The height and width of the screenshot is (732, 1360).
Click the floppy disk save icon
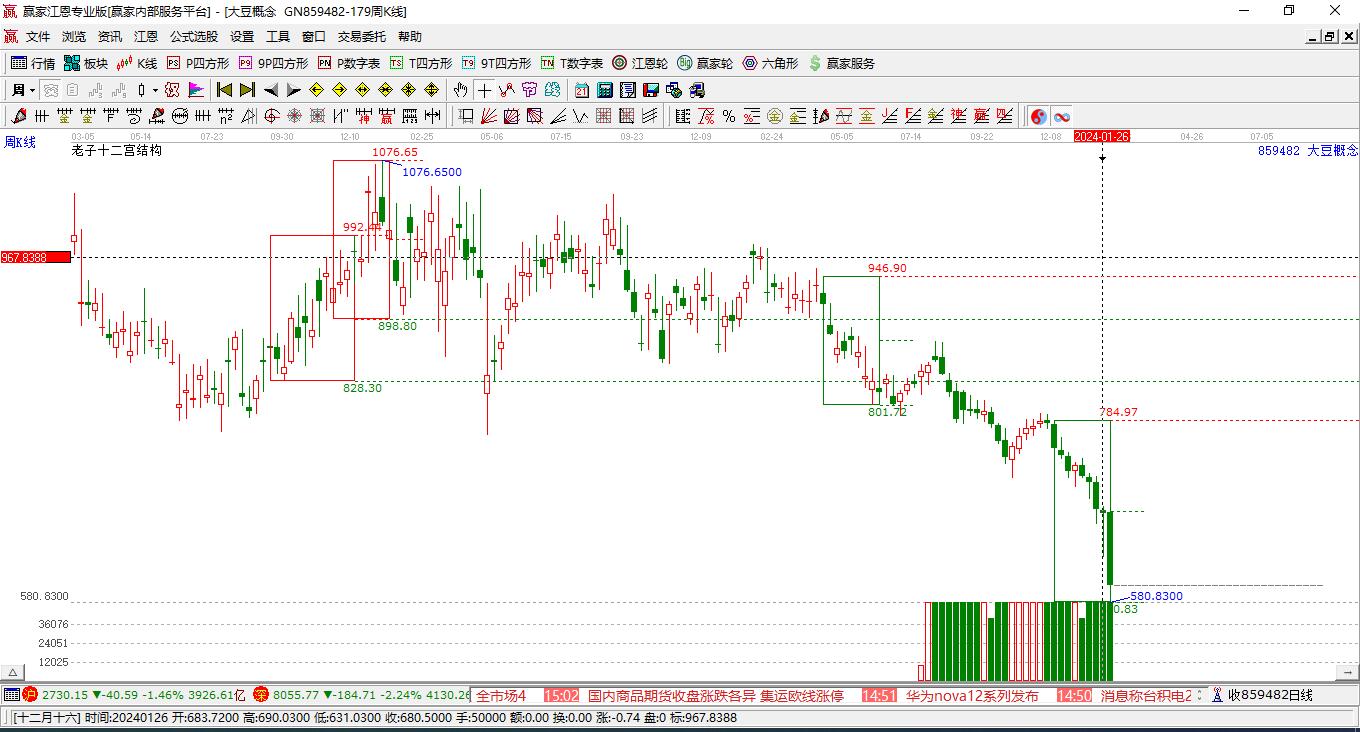[x=651, y=90]
